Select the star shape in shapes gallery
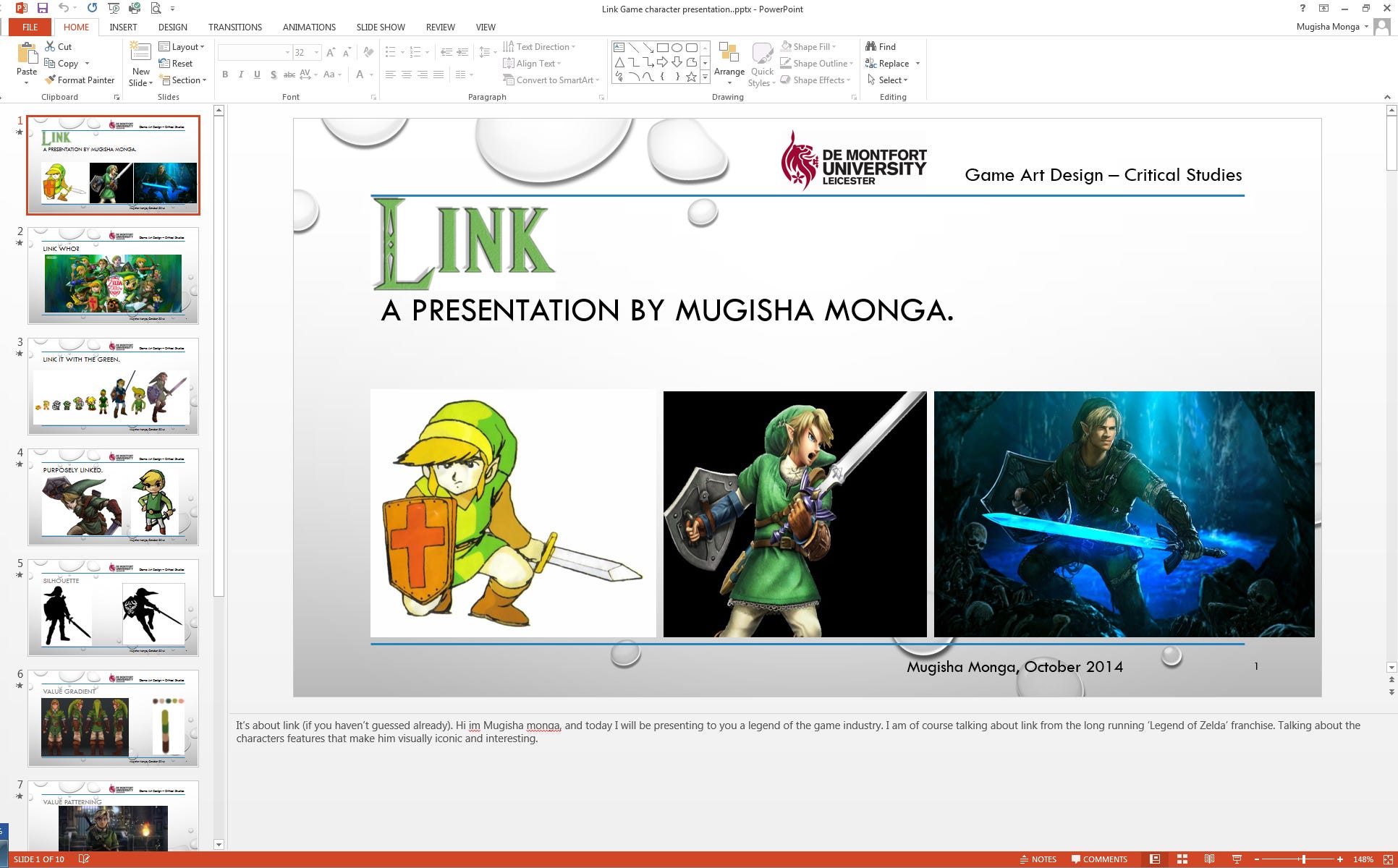The height and width of the screenshot is (868, 1398). [x=692, y=76]
